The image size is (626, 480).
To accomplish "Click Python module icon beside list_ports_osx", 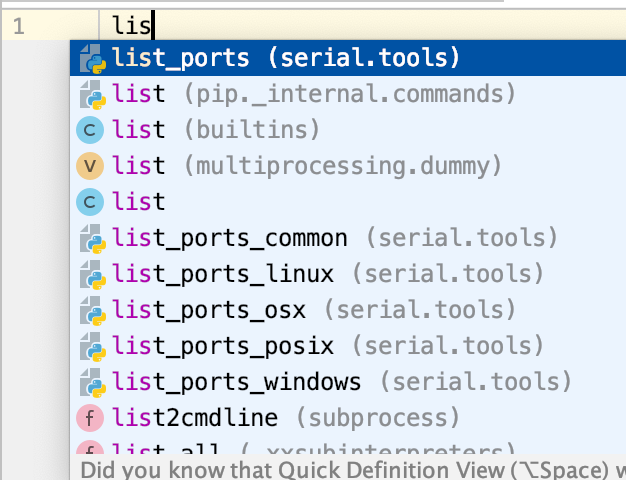I will coord(93,311).
